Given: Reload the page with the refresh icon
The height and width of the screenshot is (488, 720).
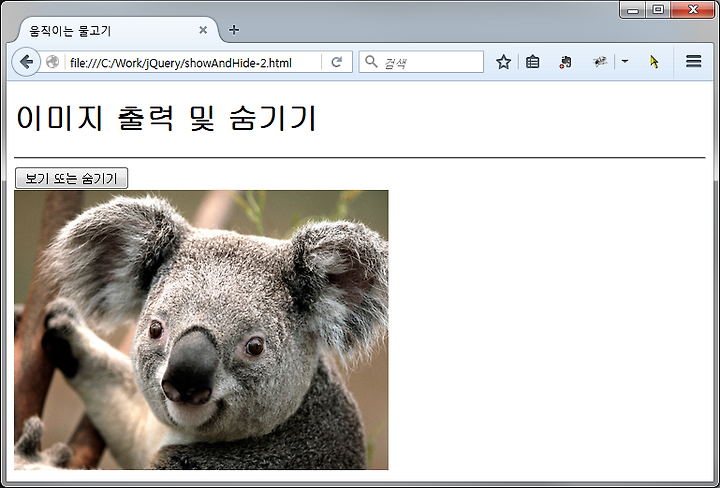Looking at the screenshot, I should (x=337, y=62).
